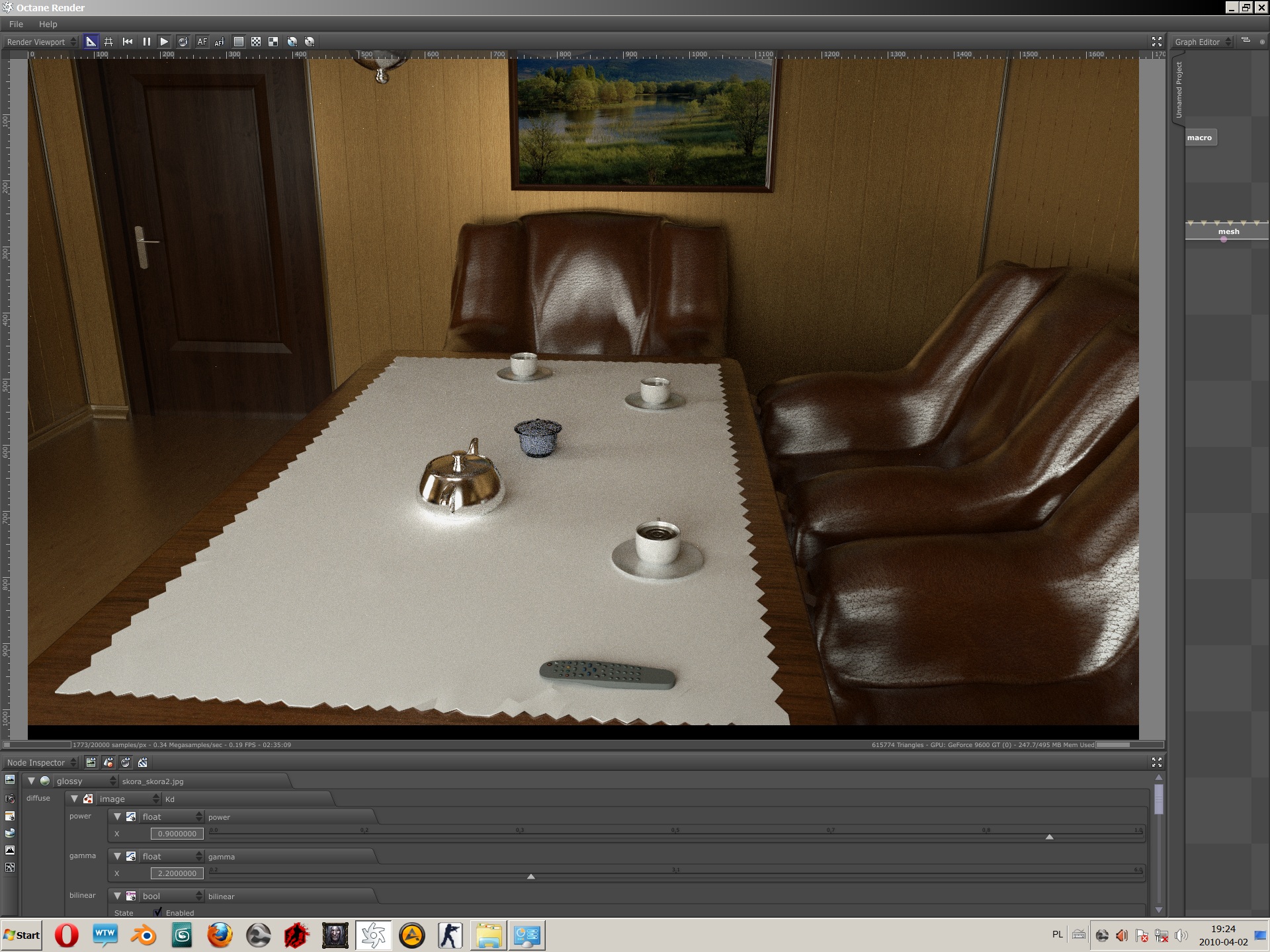Viewport: 1270px width, 952px height.
Task: Restart rendering with the rewind icon
Action: click(128, 42)
